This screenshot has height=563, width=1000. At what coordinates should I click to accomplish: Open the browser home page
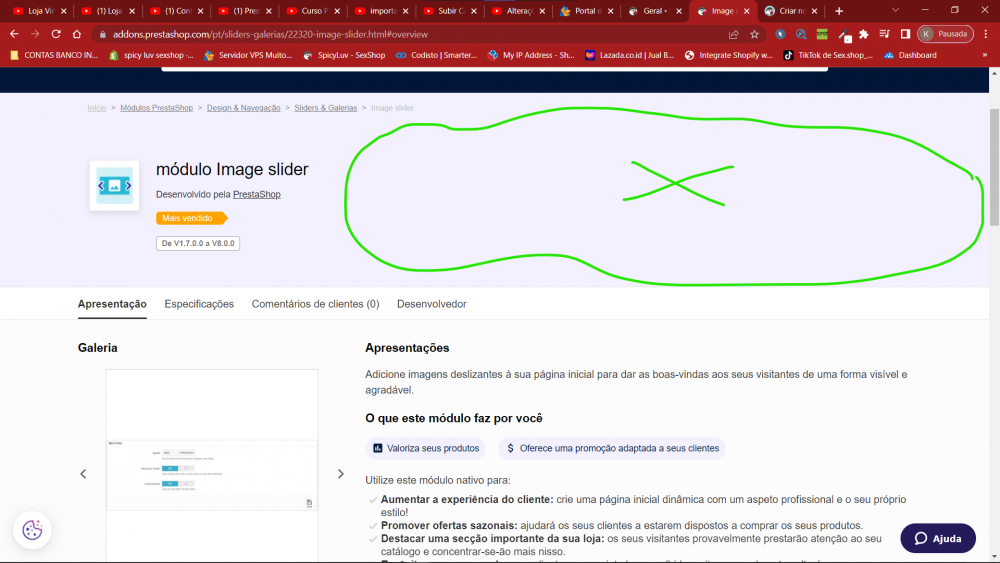(77, 34)
